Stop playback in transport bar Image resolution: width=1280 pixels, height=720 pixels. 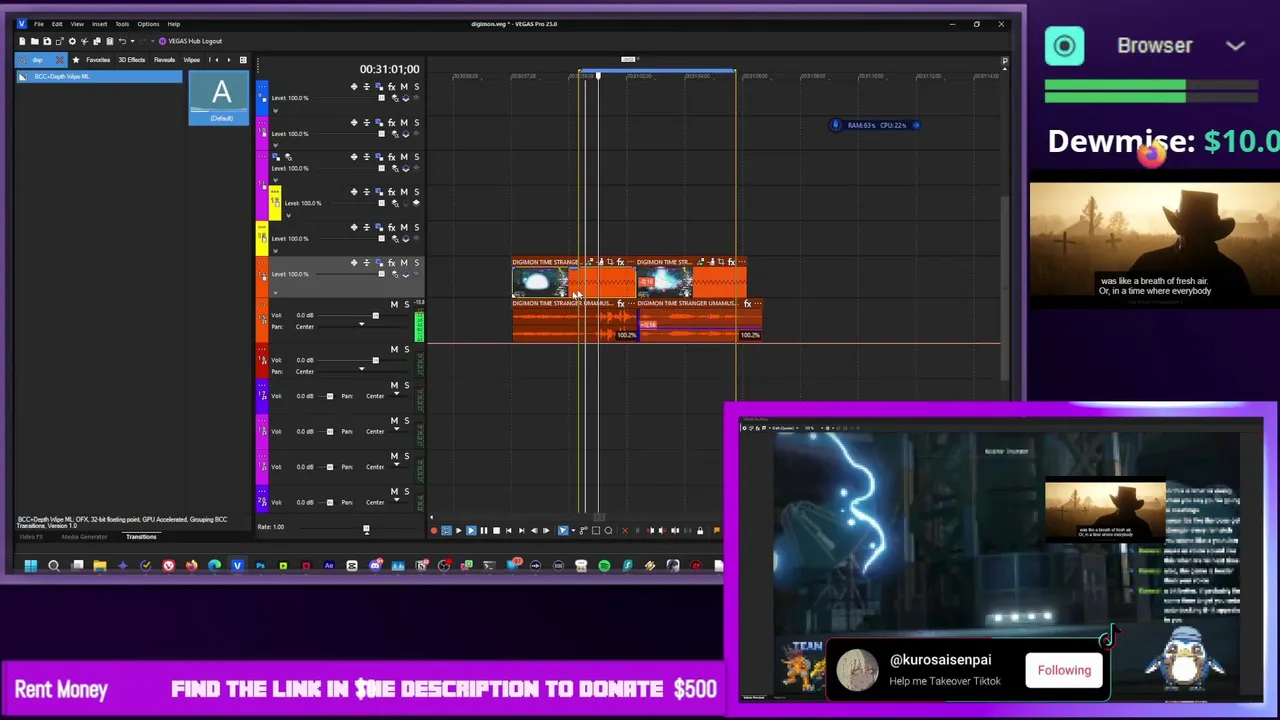click(x=496, y=531)
